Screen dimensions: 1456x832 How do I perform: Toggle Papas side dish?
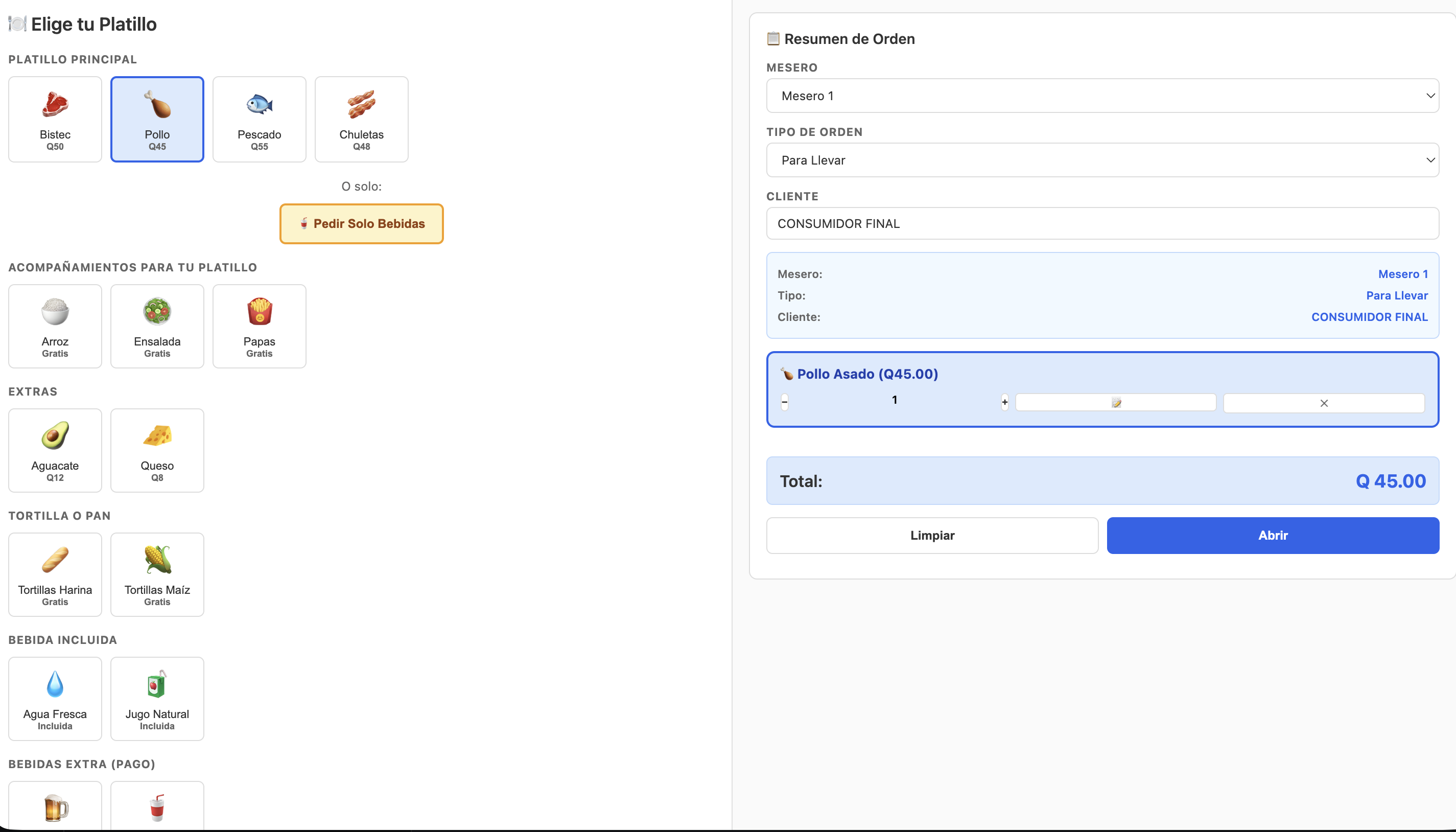coord(260,326)
